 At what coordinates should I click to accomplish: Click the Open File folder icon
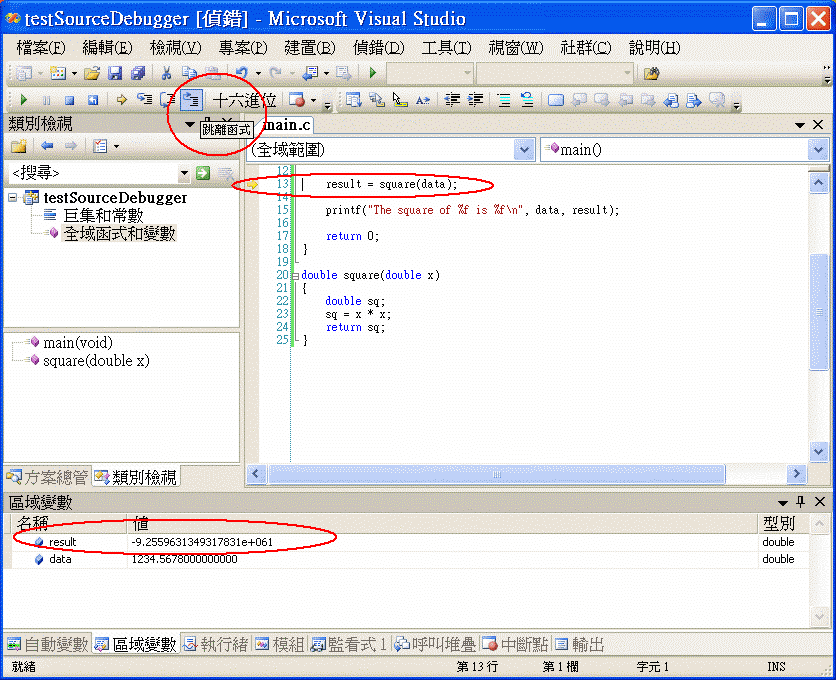click(x=92, y=73)
